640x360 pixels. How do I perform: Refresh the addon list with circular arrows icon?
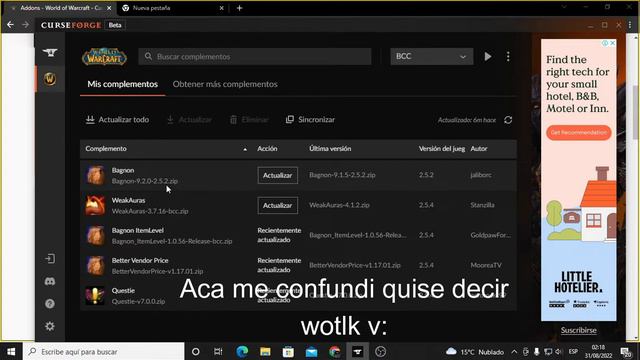coord(508,120)
